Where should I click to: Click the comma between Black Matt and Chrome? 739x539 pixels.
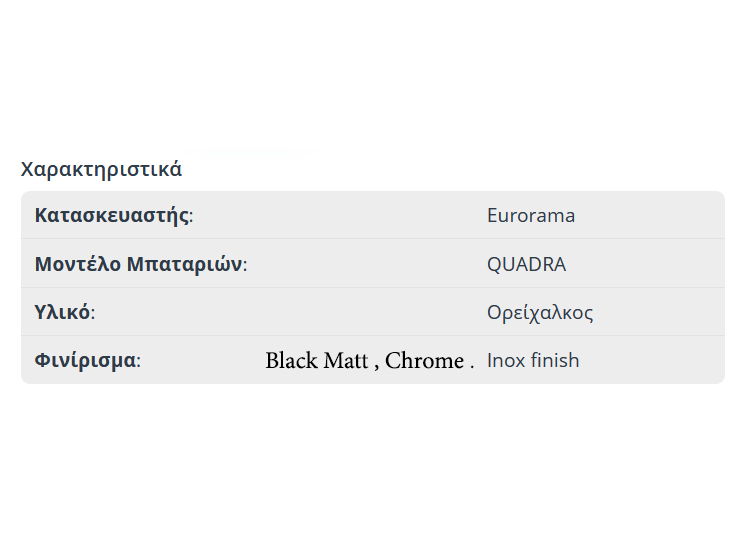click(376, 366)
